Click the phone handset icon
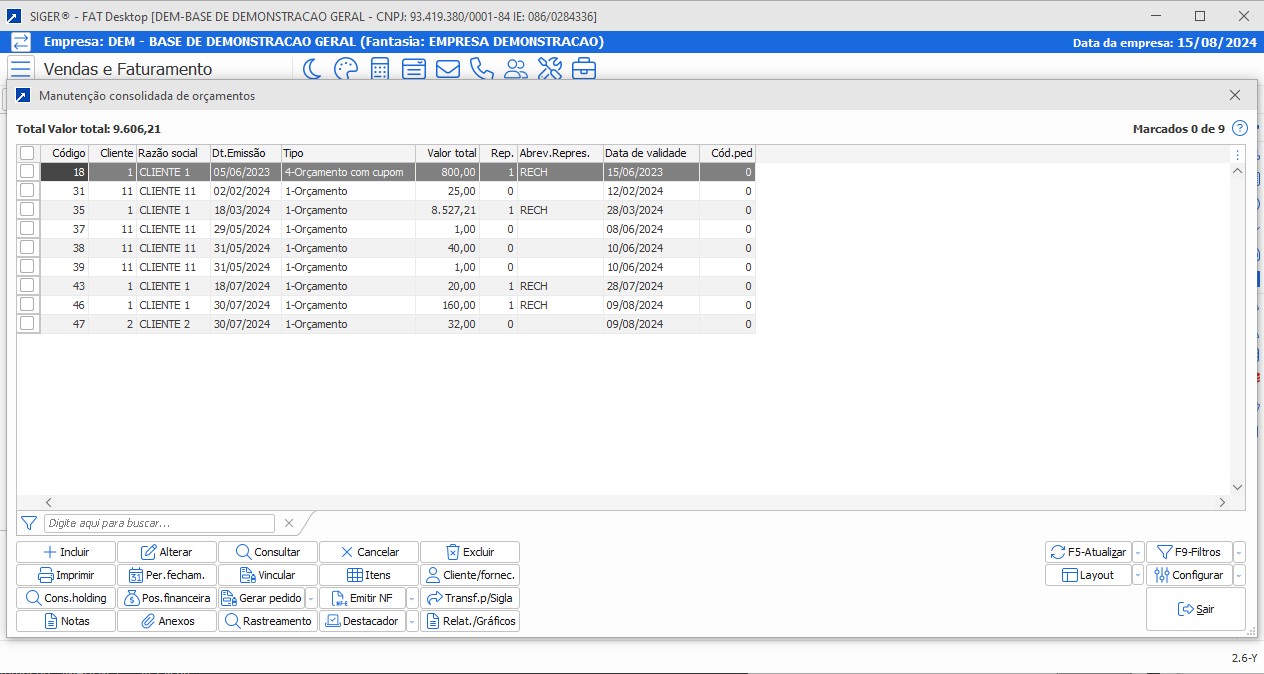 481,69
